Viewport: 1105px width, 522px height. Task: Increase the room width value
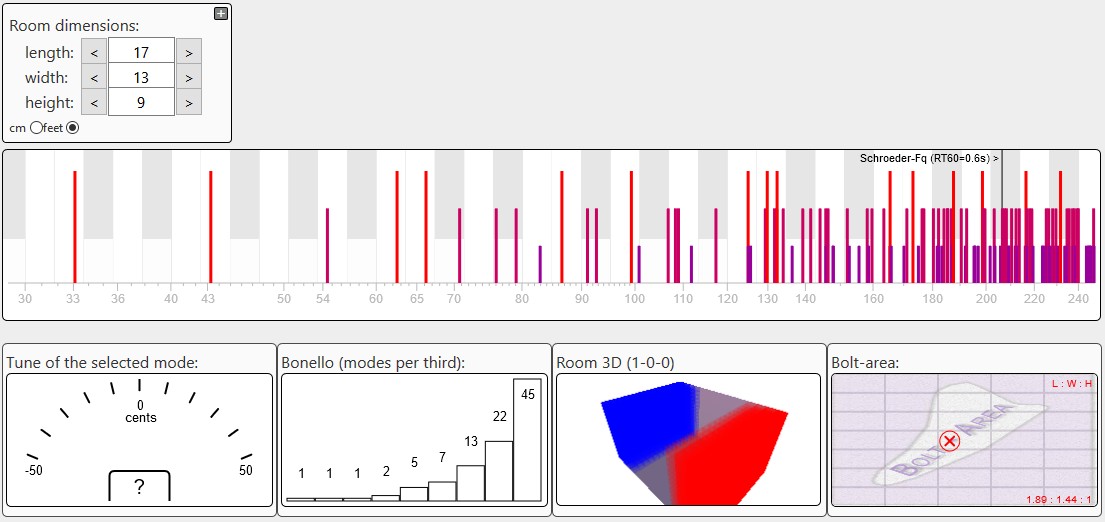coord(189,77)
